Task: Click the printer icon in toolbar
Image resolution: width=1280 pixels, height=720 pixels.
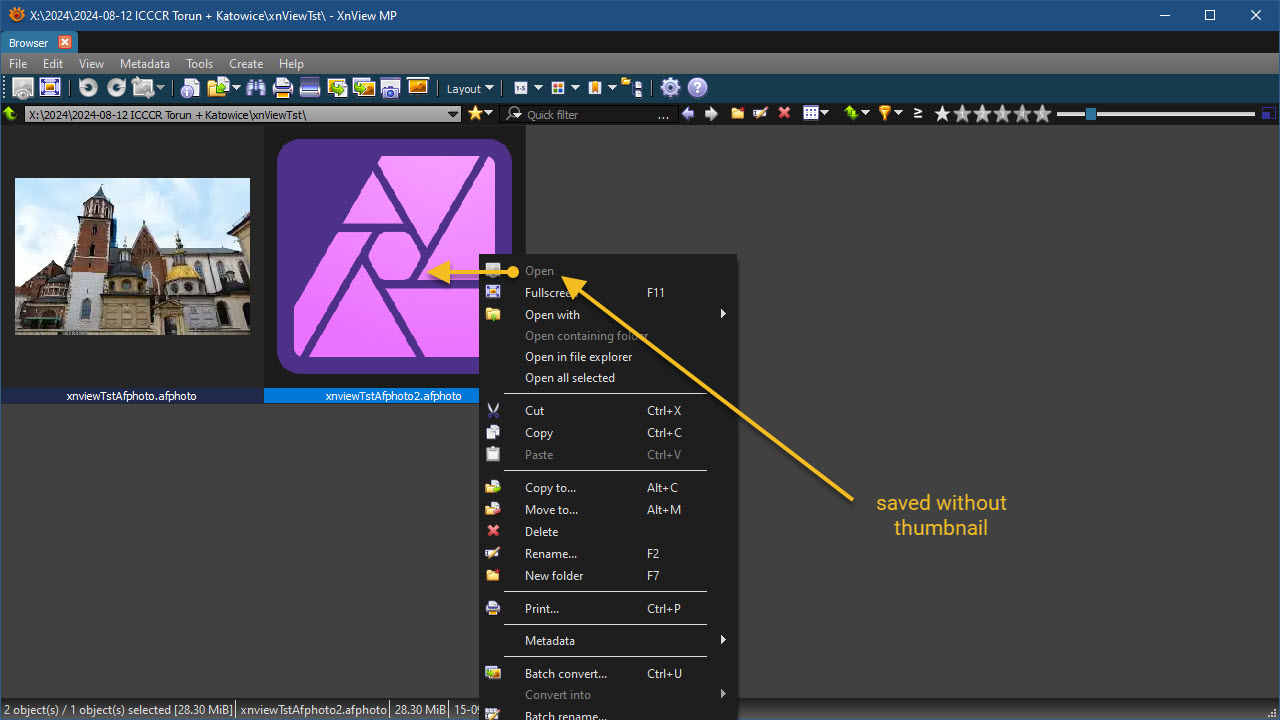Action: click(x=283, y=88)
